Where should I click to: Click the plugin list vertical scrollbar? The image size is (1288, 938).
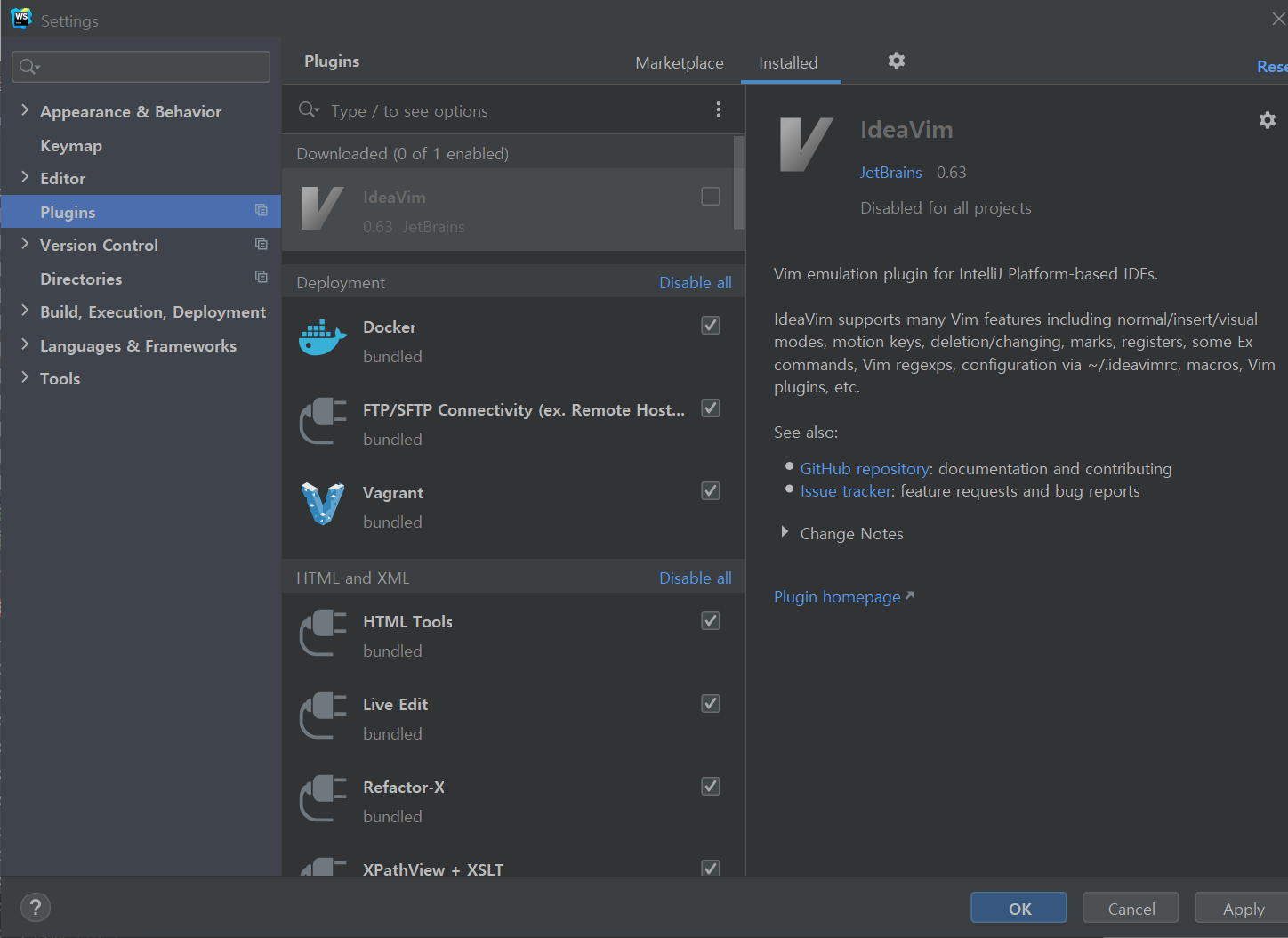point(738,182)
